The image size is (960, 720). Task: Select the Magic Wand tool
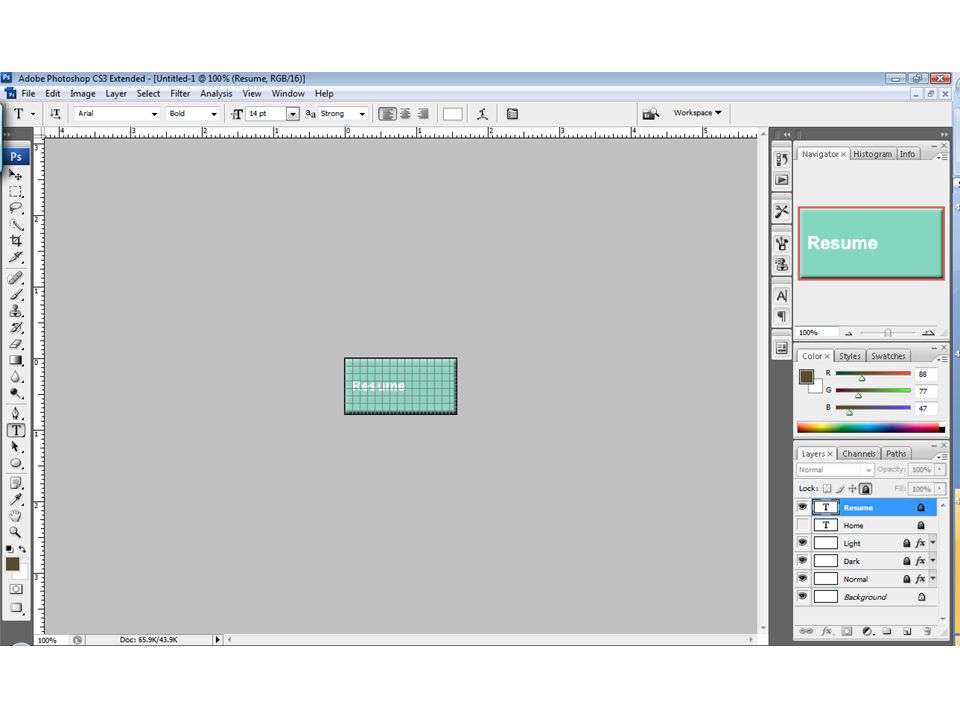(x=15, y=225)
